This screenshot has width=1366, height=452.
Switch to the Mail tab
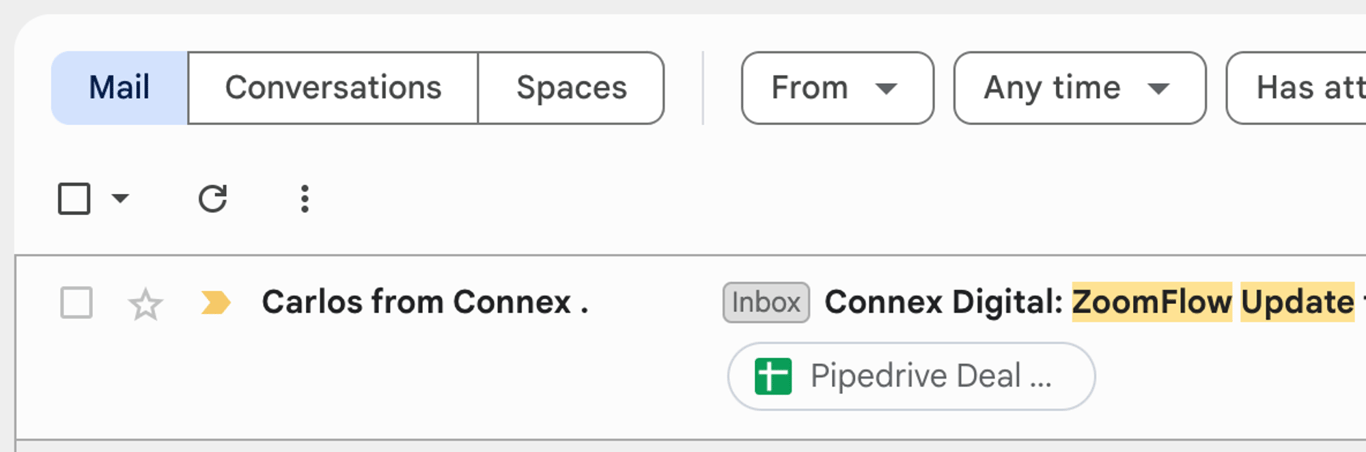(119, 88)
